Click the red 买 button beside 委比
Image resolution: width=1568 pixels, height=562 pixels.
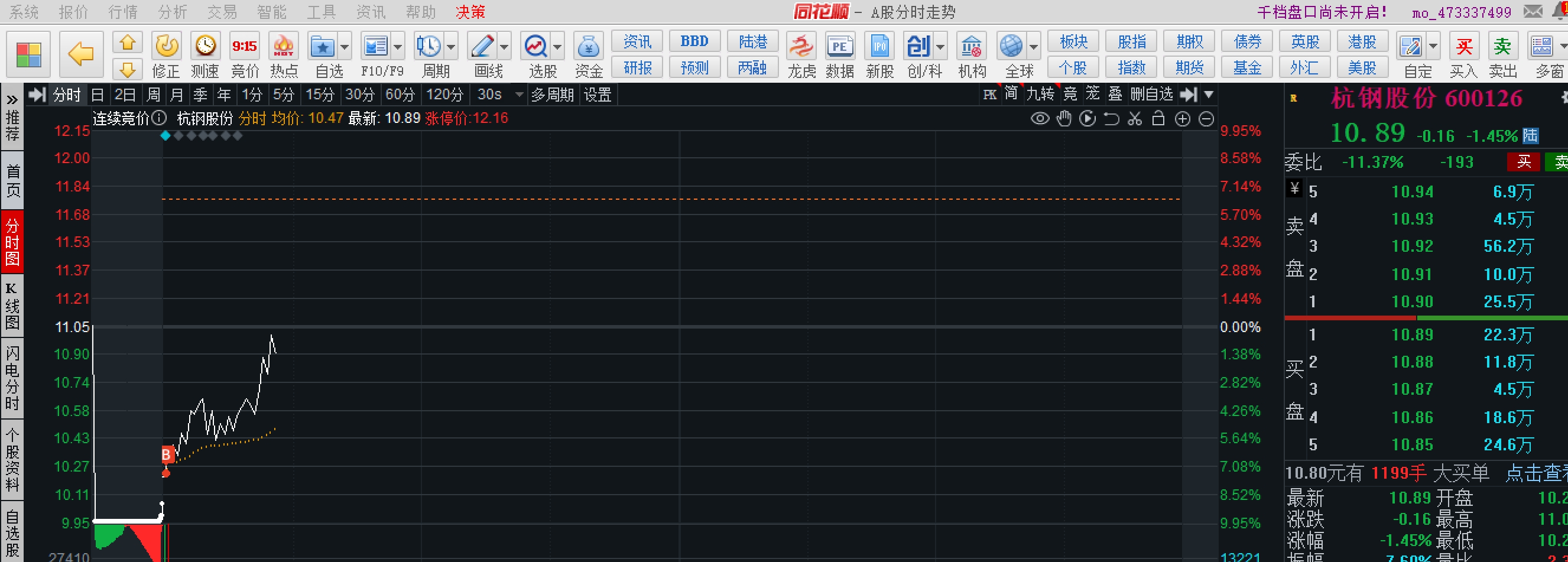pos(1524,161)
